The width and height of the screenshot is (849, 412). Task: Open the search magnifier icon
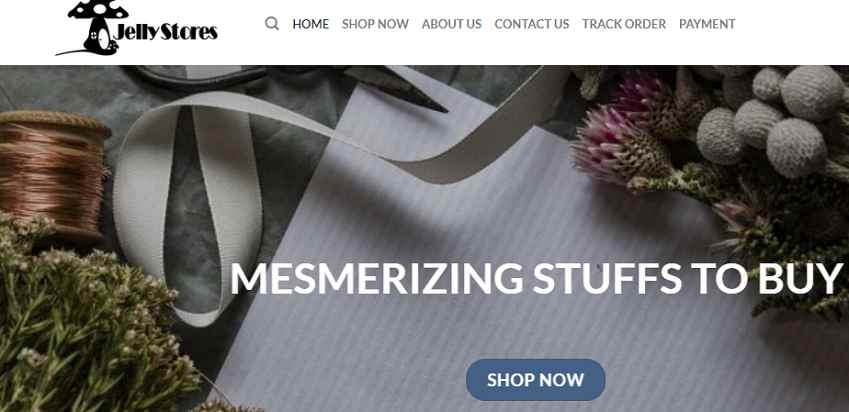[x=272, y=23]
